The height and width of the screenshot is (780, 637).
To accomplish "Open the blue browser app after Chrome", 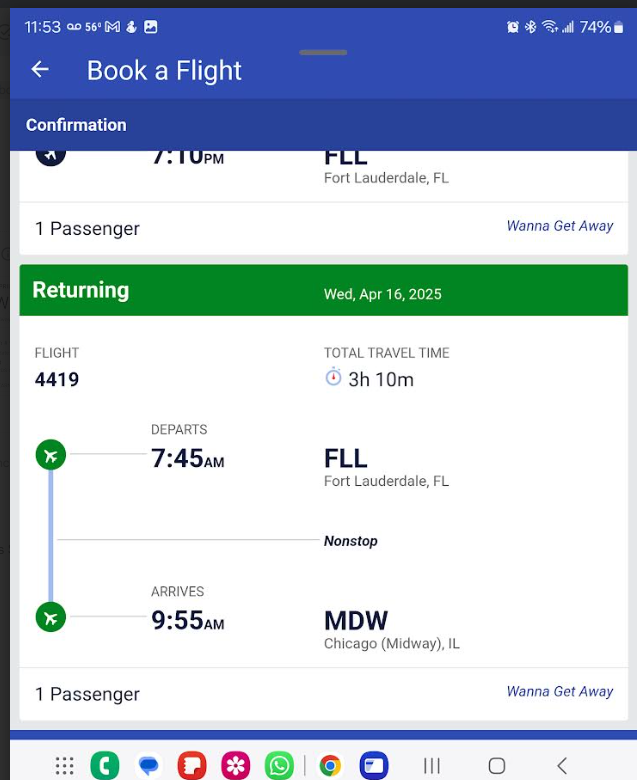I will 374,765.
